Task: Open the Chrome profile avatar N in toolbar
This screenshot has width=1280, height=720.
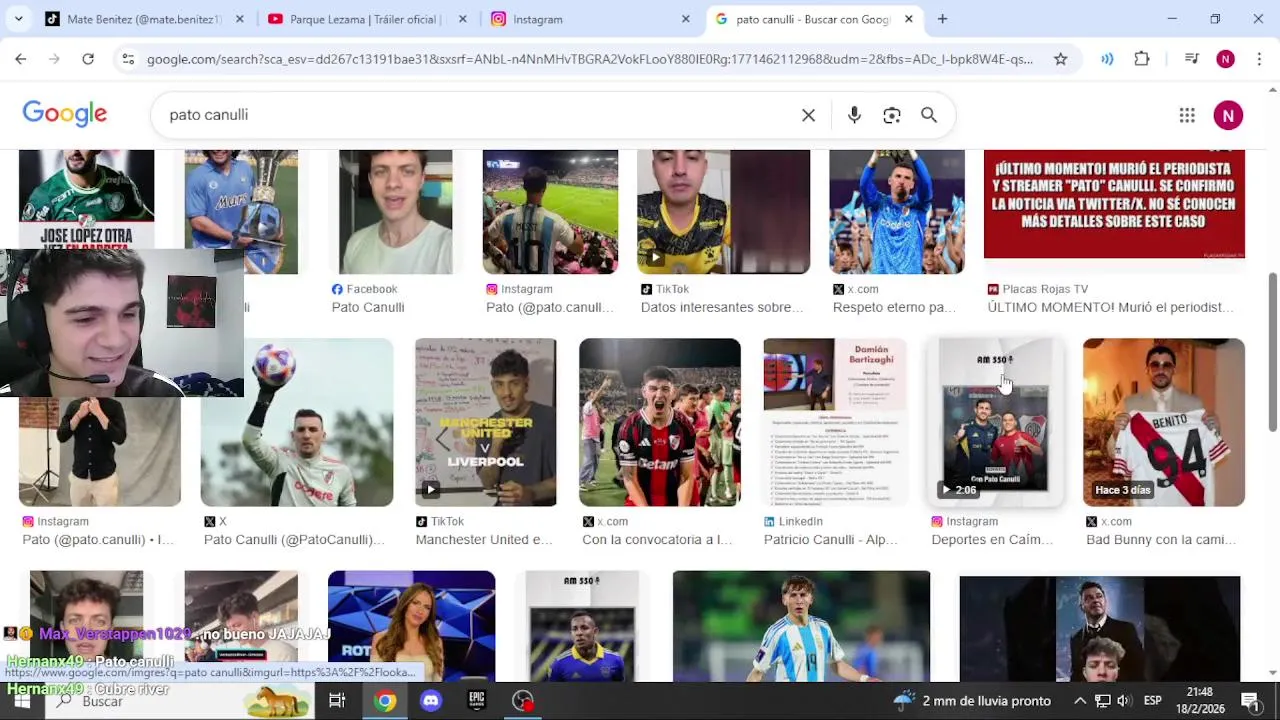Action: 1225,59
